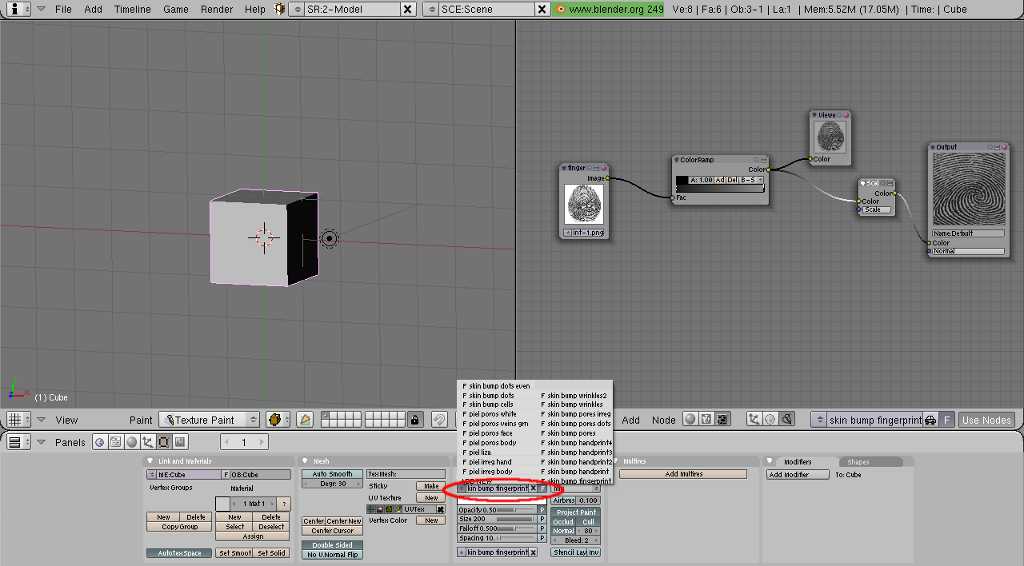
Task: Delete SCE:Scene with X button
Action: pyautogui.click(x=542, y=9)
